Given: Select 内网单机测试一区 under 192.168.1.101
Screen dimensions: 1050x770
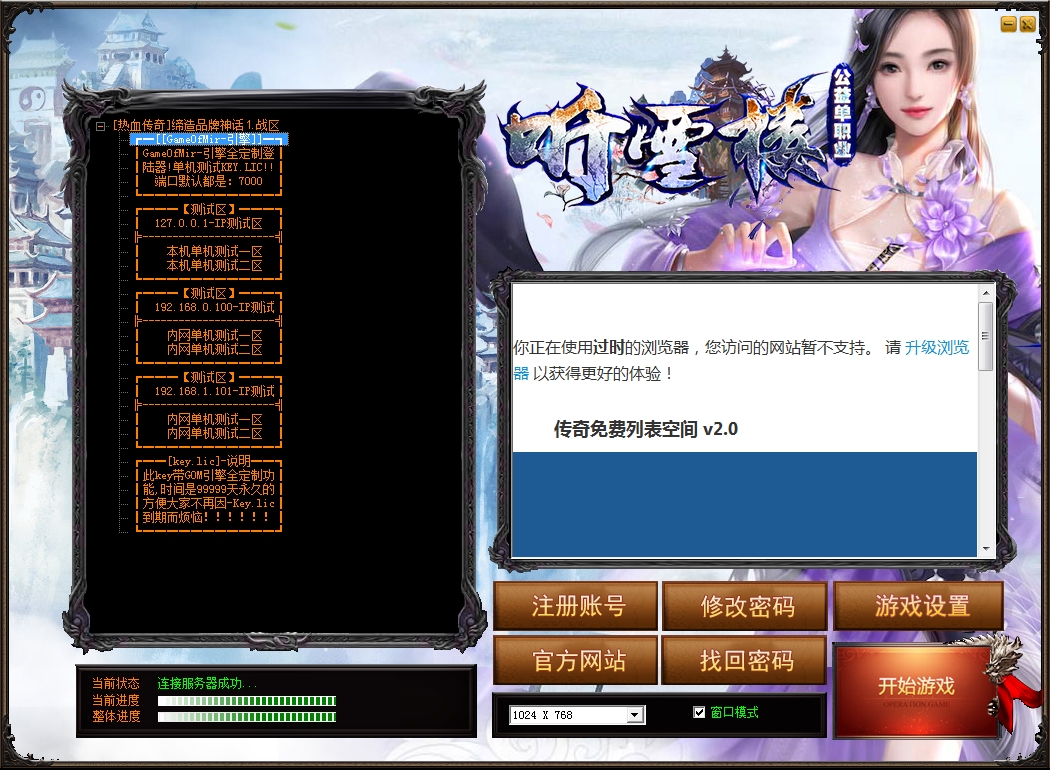Looking at the screenshot, I should pyautogui.click(x=214, y=420).
